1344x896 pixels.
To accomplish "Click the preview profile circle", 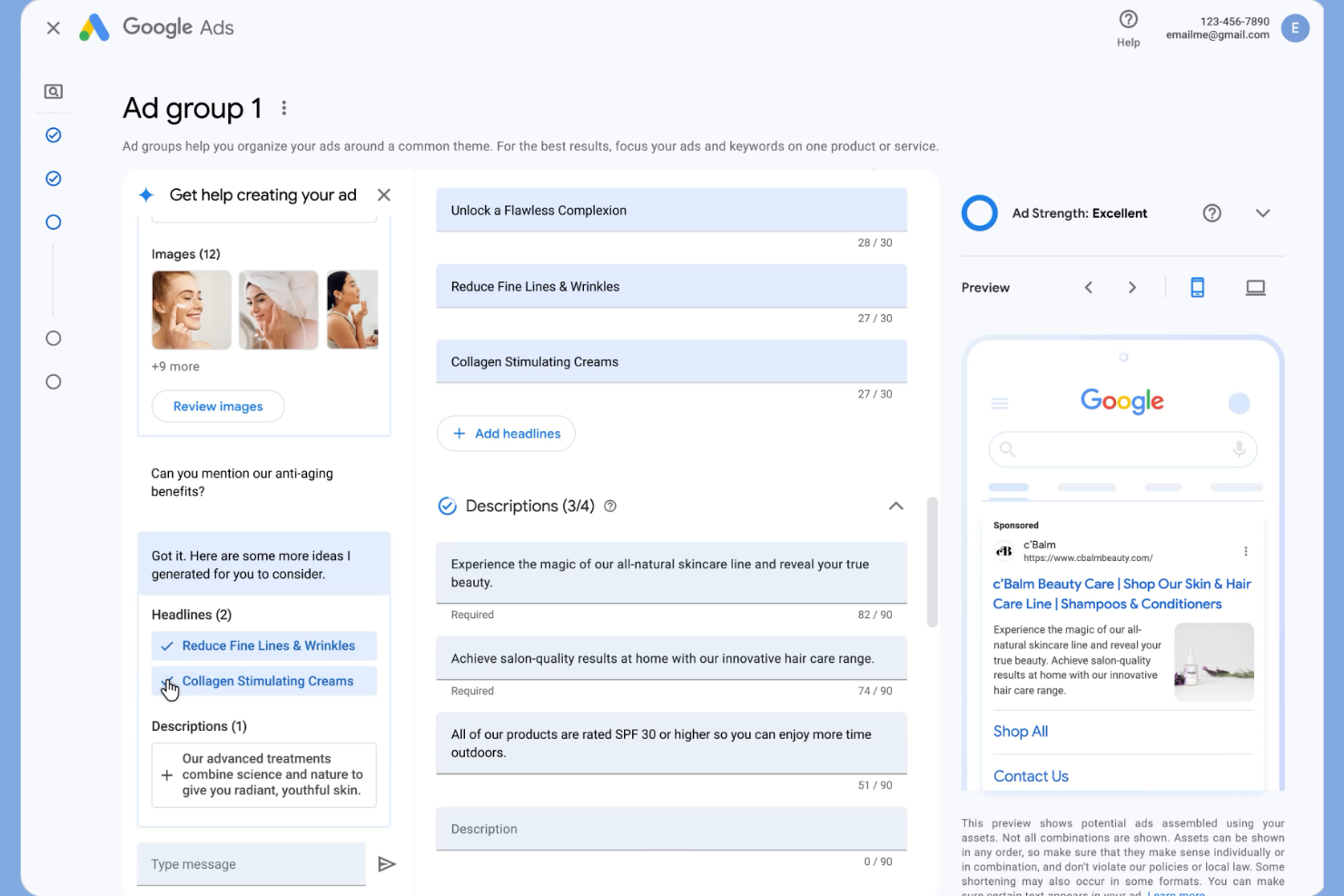I will tap(1240, 403).
